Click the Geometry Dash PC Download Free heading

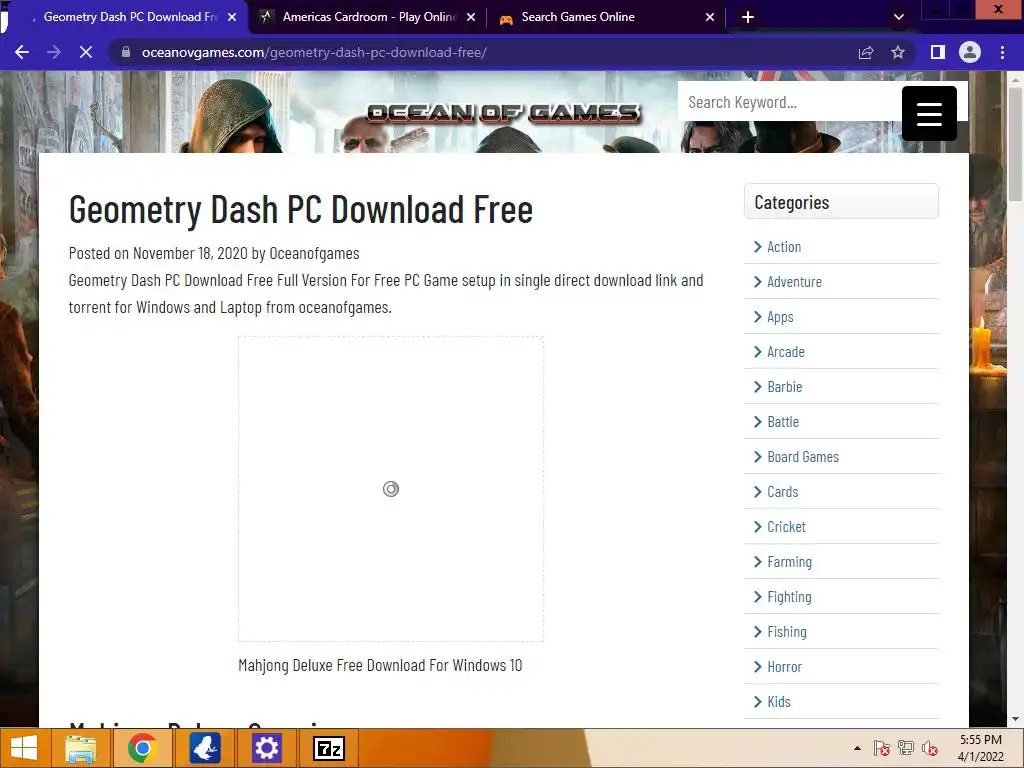301,210
